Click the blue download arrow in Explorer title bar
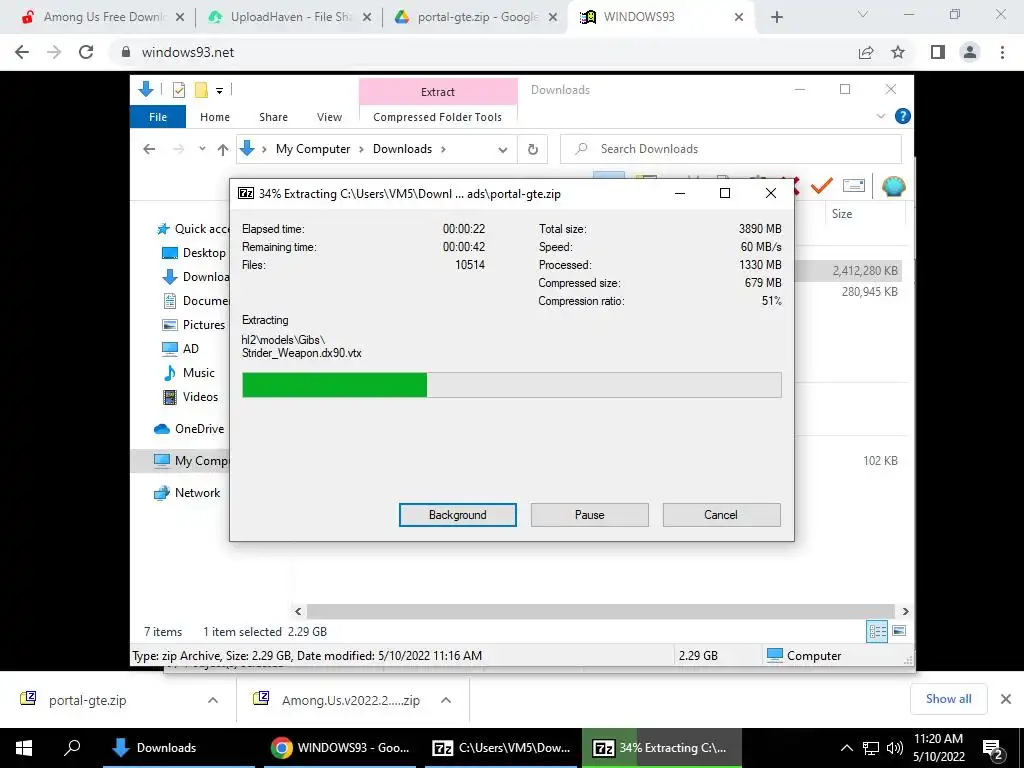This screenshot has height=768, width=1024. click(x=146, y=89)
